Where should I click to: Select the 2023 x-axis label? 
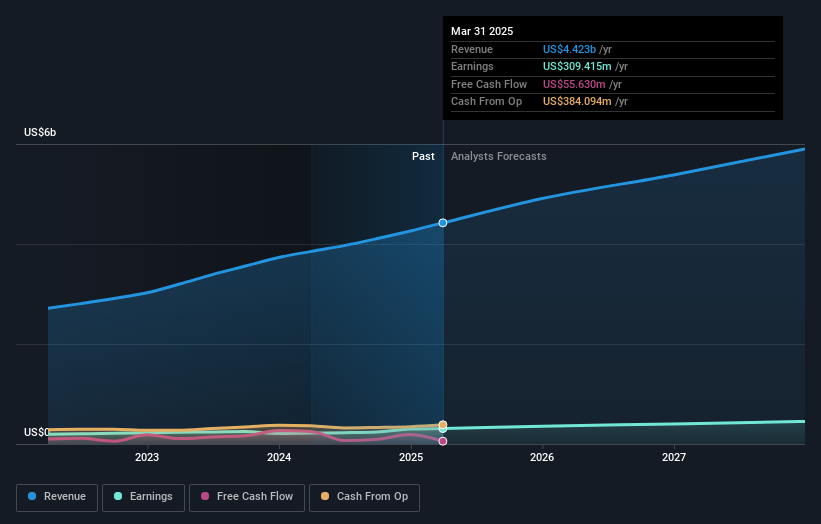click(x=147, y=457)
